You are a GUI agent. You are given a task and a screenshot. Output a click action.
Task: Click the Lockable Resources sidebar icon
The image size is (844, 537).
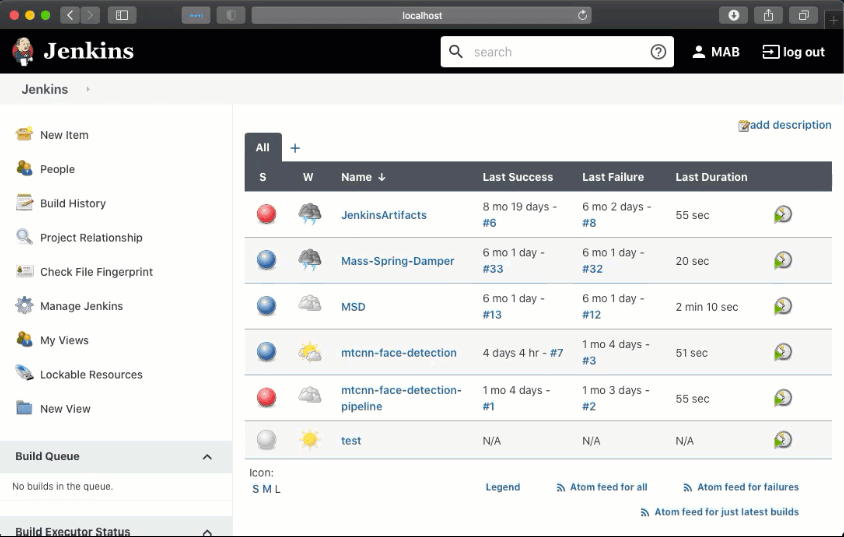(25, 374)
